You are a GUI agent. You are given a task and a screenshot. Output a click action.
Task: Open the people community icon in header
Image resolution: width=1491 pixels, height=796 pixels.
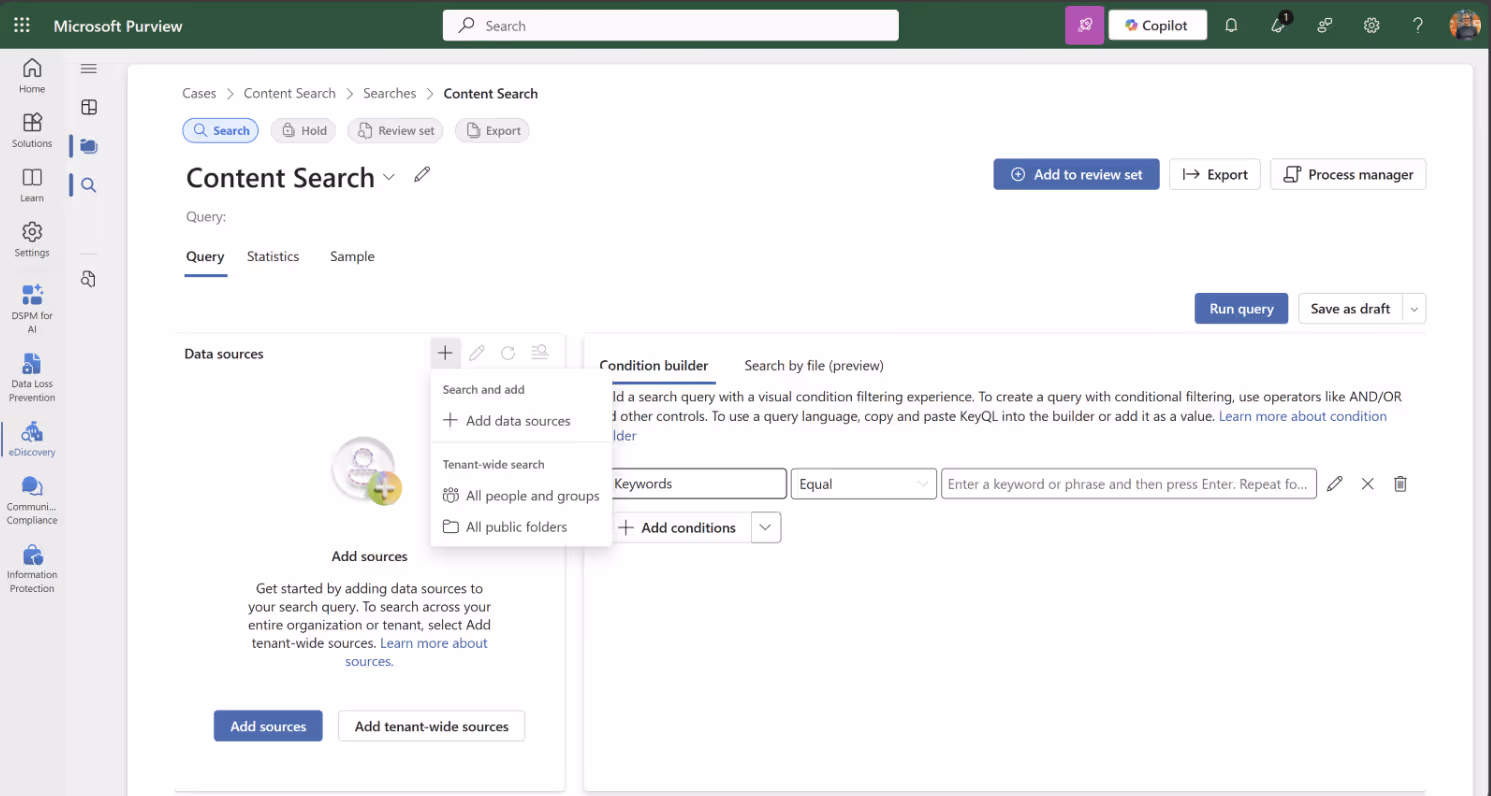coord(1325,25)
